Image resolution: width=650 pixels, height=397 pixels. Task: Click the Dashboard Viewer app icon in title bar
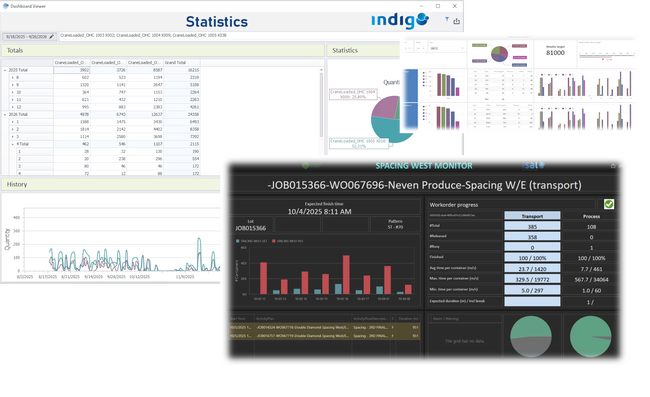(6, 6)
